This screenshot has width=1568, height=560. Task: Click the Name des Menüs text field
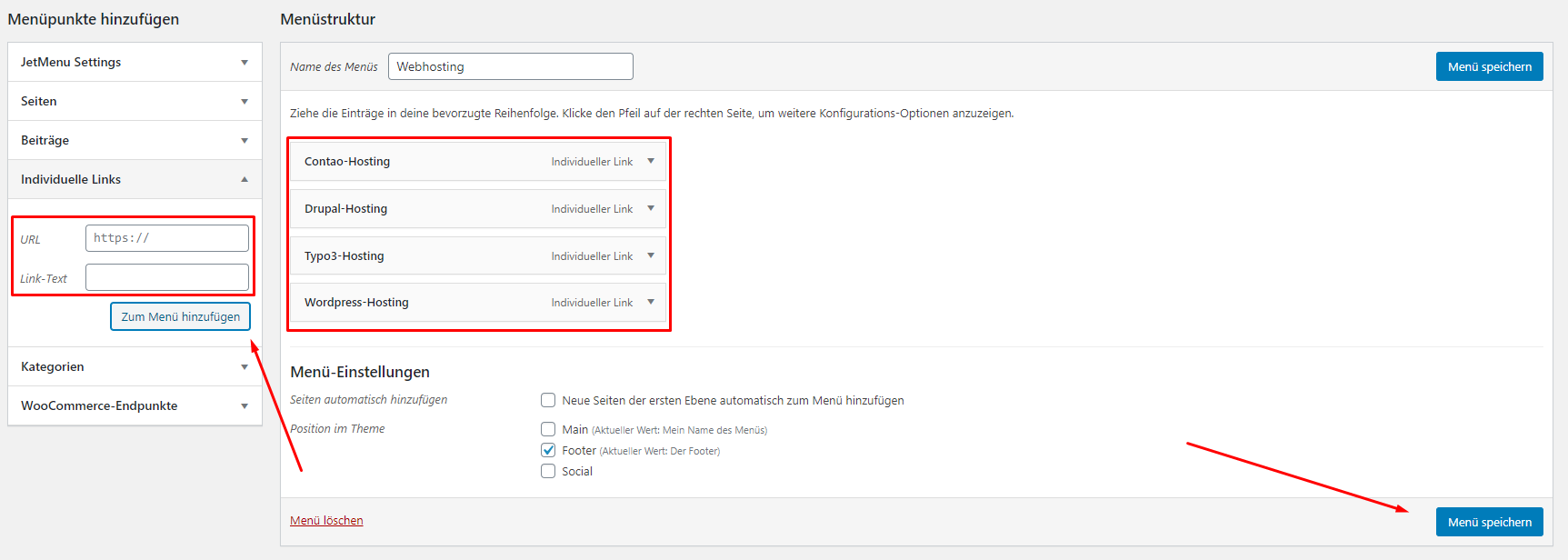coord(510,66)
